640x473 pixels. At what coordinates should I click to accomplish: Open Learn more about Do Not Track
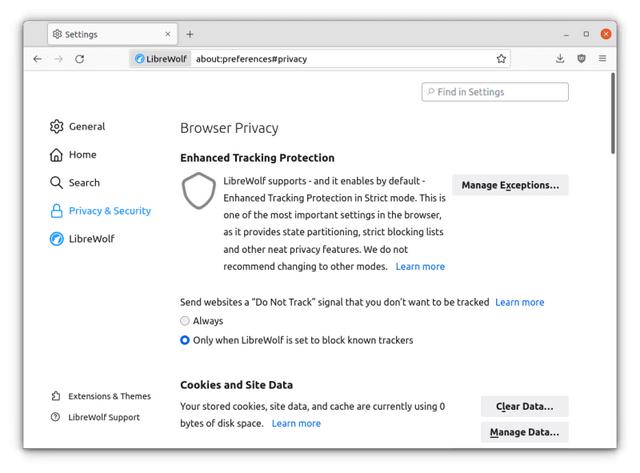point(520,302)
